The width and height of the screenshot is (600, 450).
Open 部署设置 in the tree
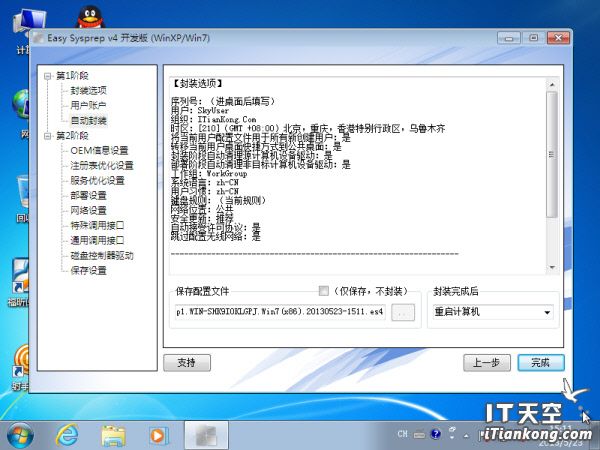pyautogui.click(x=88, y=196)
